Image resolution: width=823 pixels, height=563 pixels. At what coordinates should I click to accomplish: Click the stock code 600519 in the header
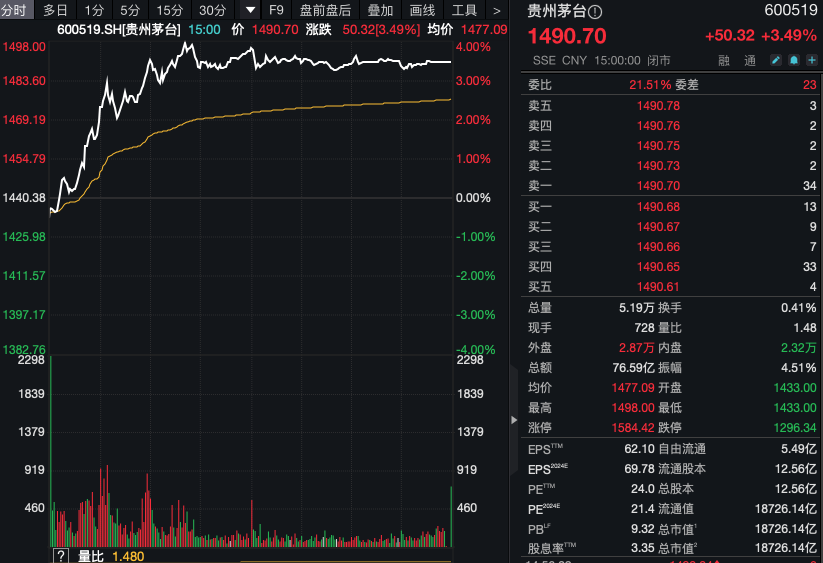790,10
